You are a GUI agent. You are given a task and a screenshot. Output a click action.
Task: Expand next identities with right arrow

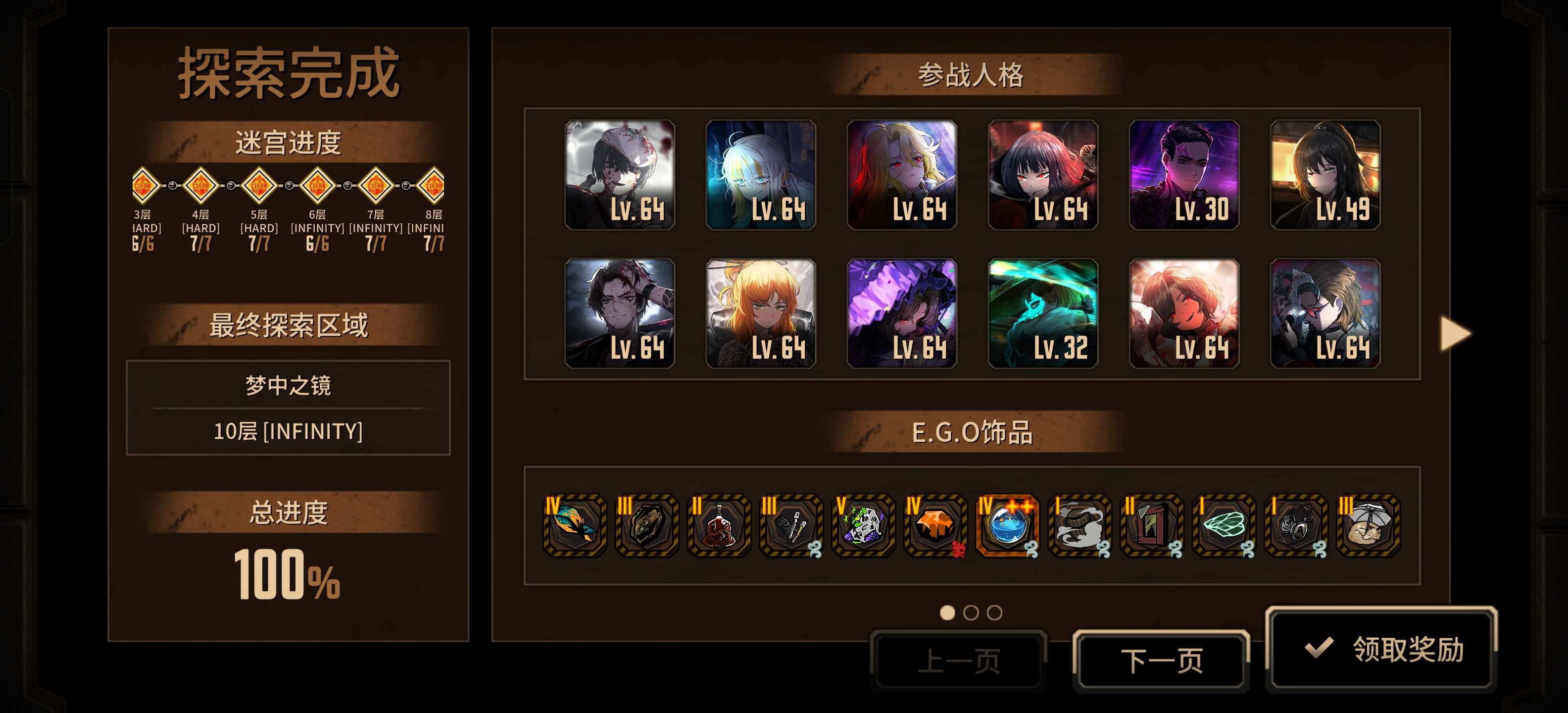1455,334
